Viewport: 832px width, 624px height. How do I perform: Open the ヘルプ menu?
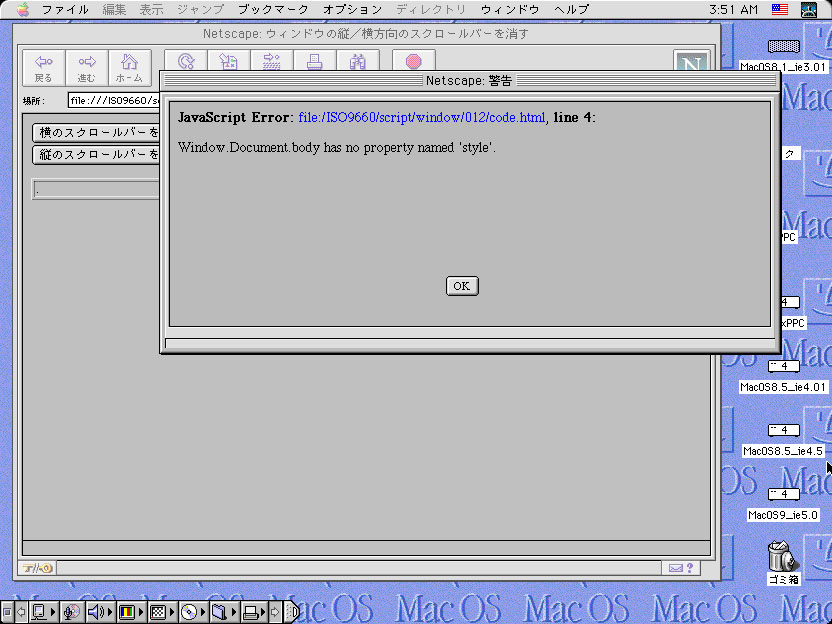(x=571, y=10)
